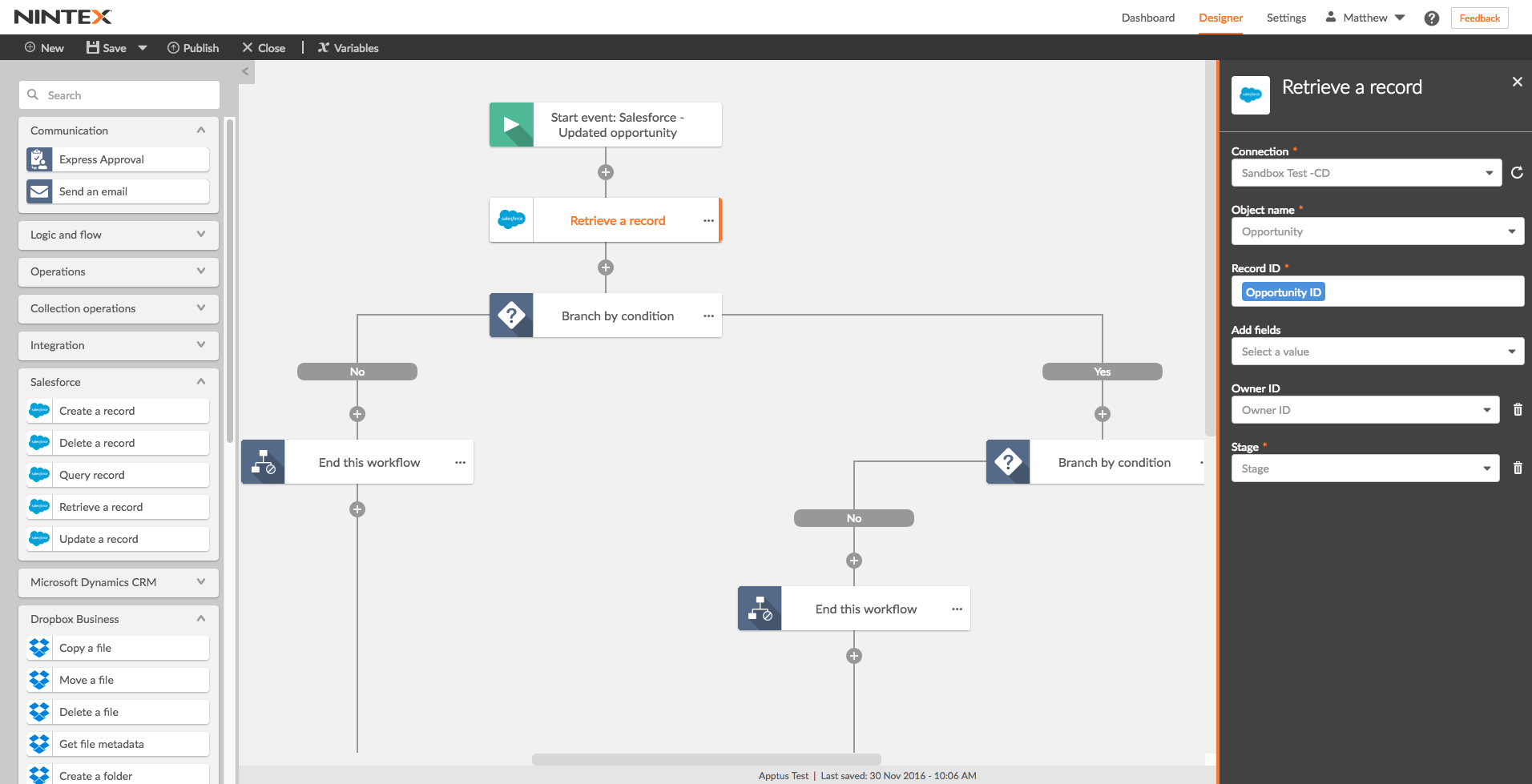Add an action under the Yes branch

[1103, 414]
